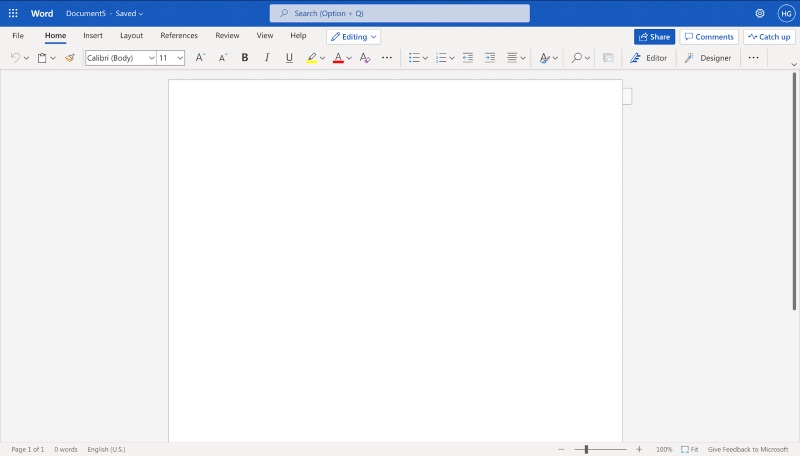Click Grow Font icon
The image size is (800, 456).
(200, 58)
